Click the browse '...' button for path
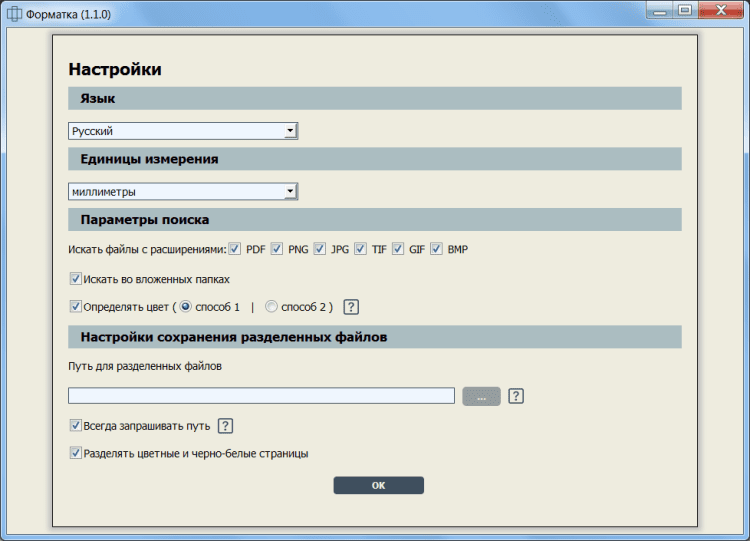750x541 pixels. 481,397
